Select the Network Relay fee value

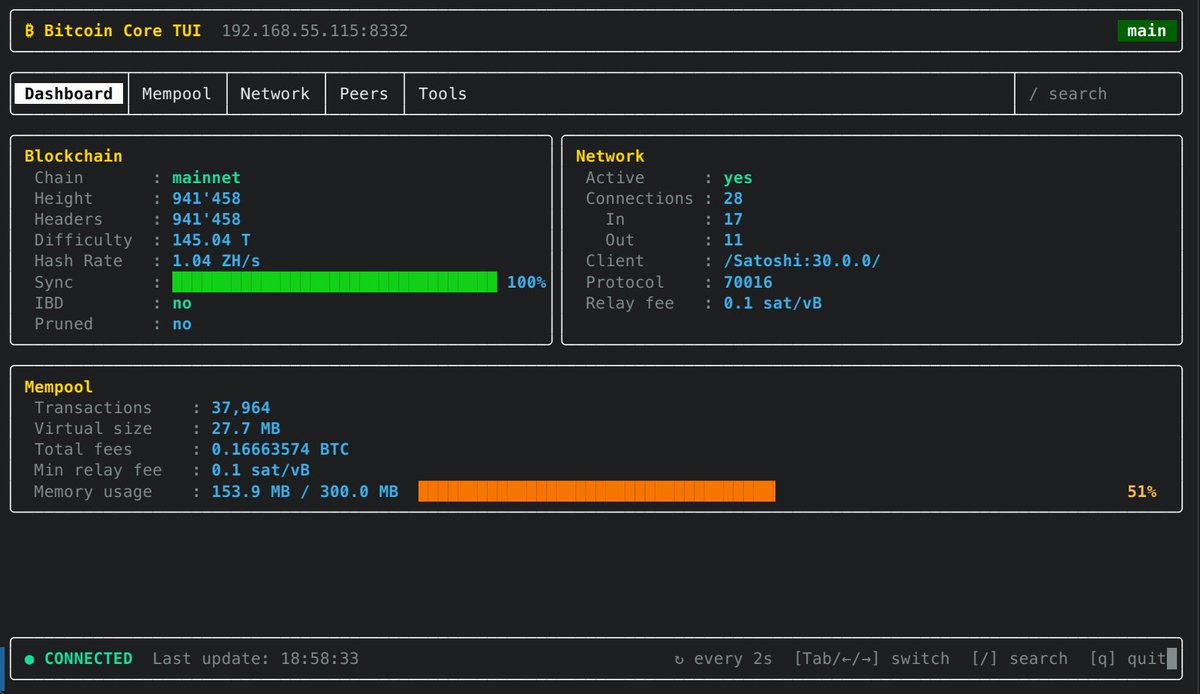[772, 303]
